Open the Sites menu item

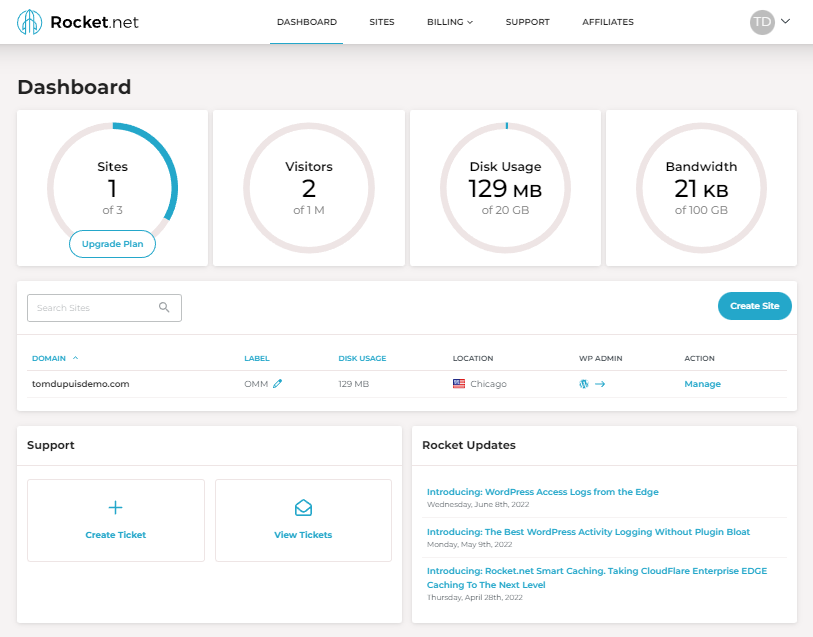point(382,21)
